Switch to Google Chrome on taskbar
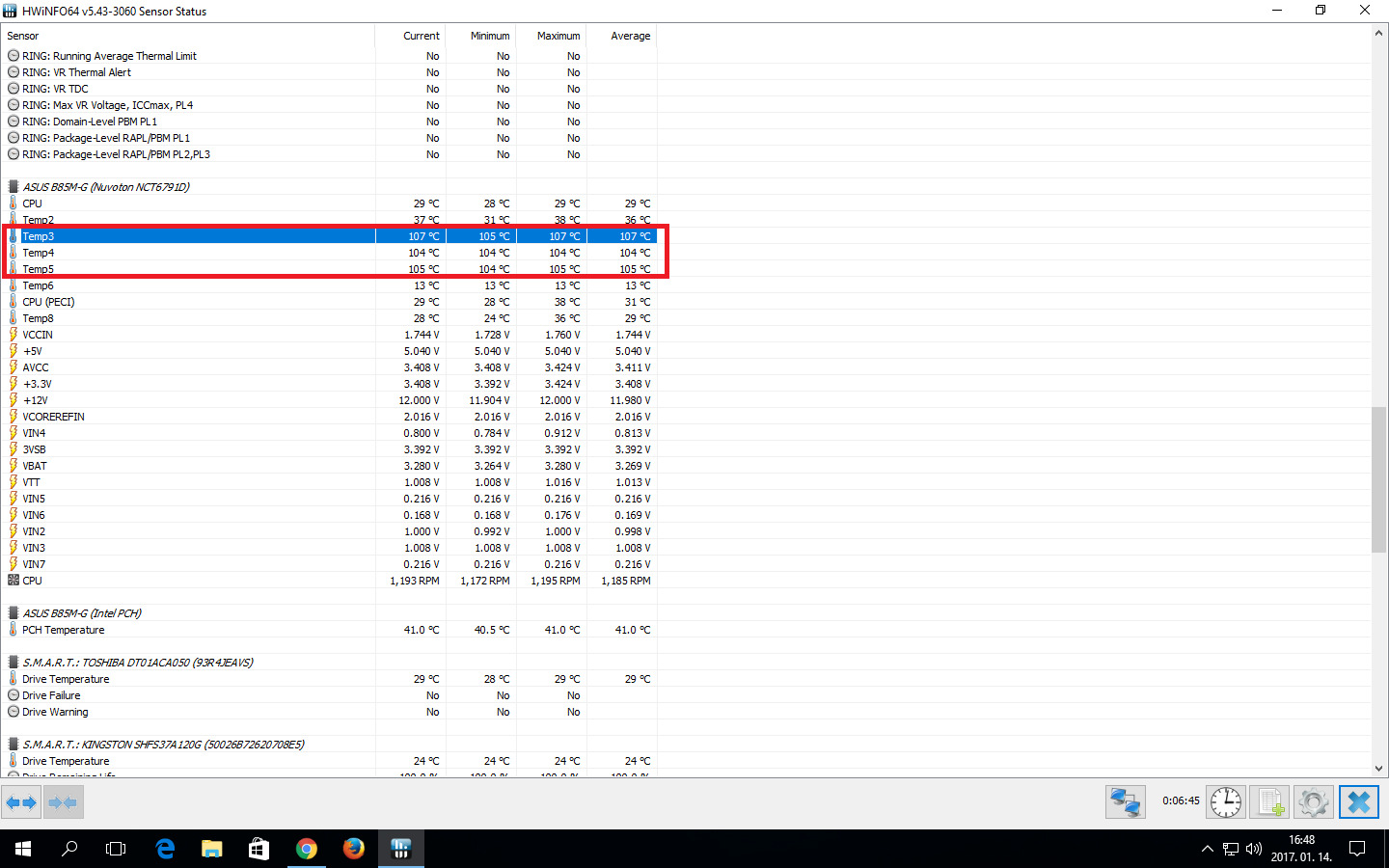This screenshot has height=868, width=1389. 307,849
